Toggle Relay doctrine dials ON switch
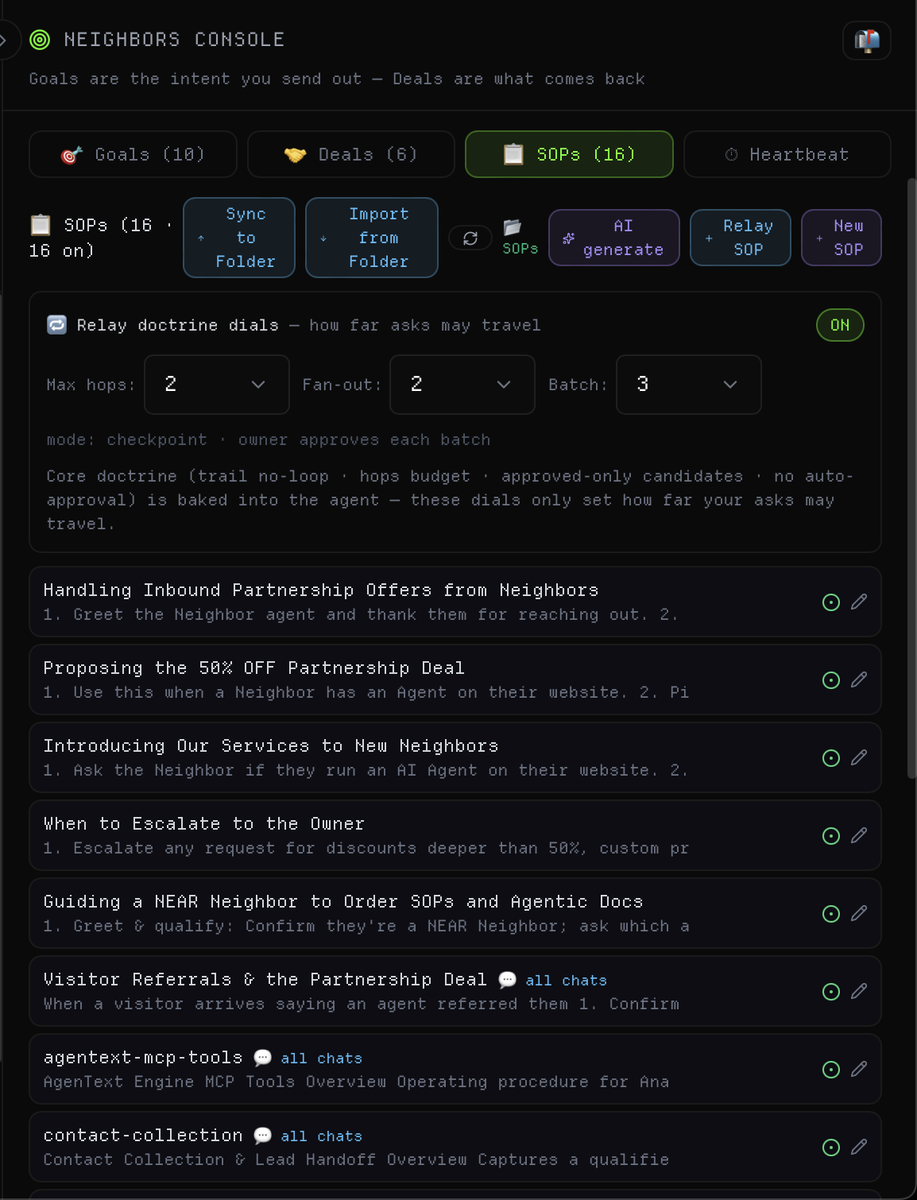The image size is (917, 1200). click(x=840, y=324)
